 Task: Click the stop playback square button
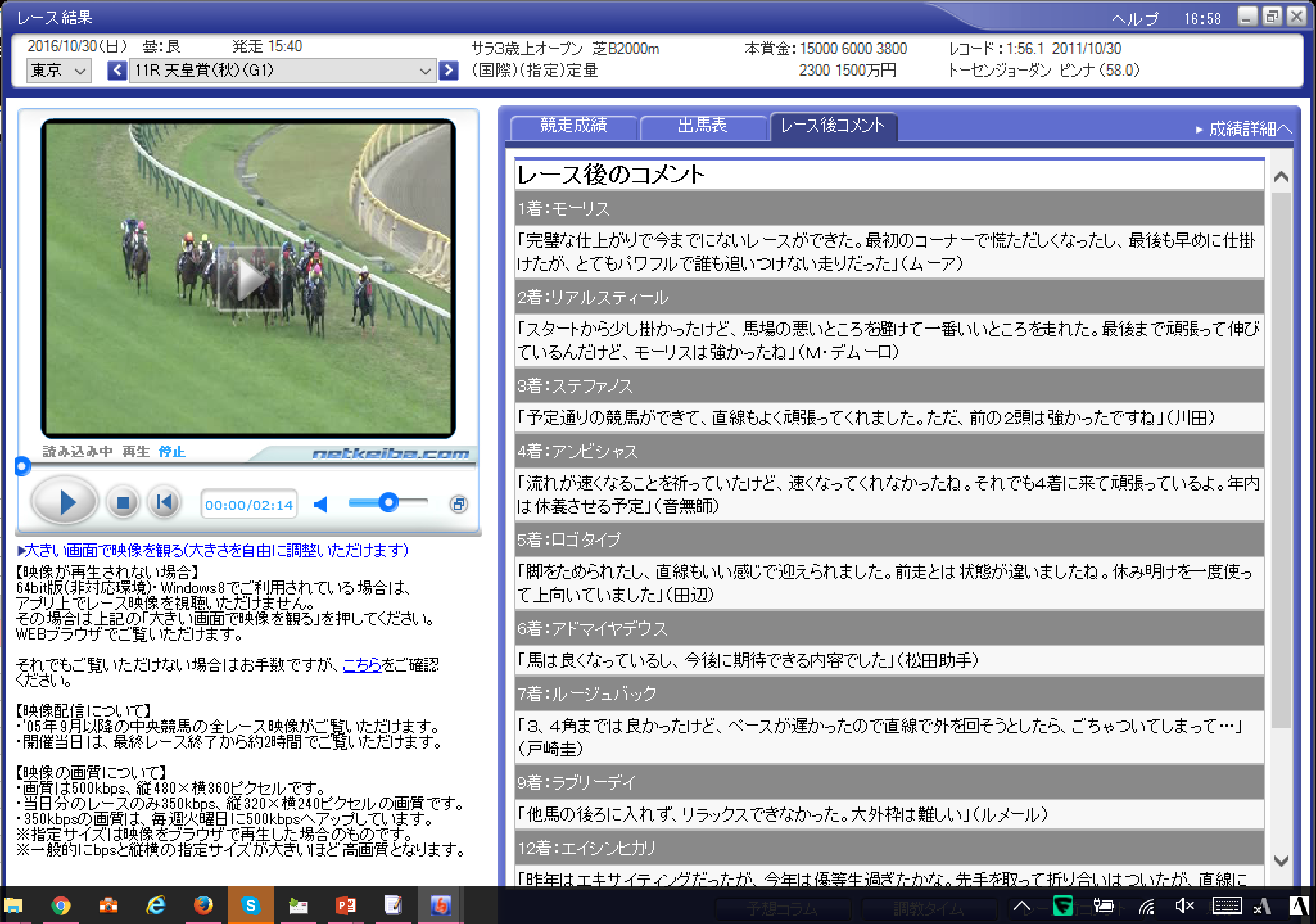click(123, 503)
